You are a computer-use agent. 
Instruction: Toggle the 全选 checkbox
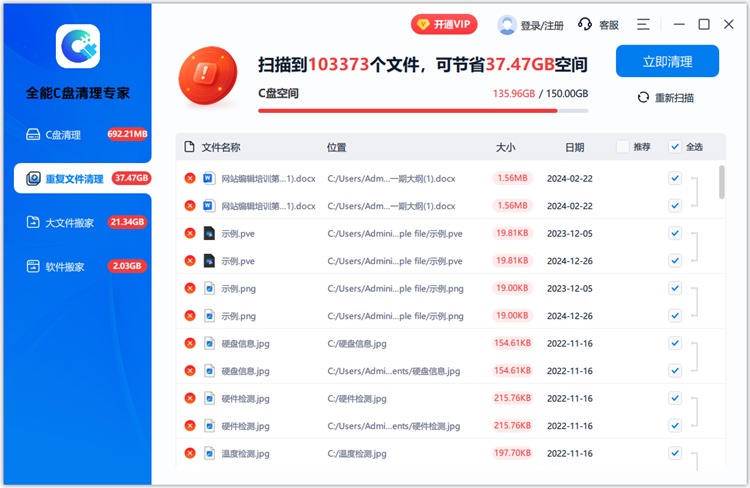coord(675,146)
